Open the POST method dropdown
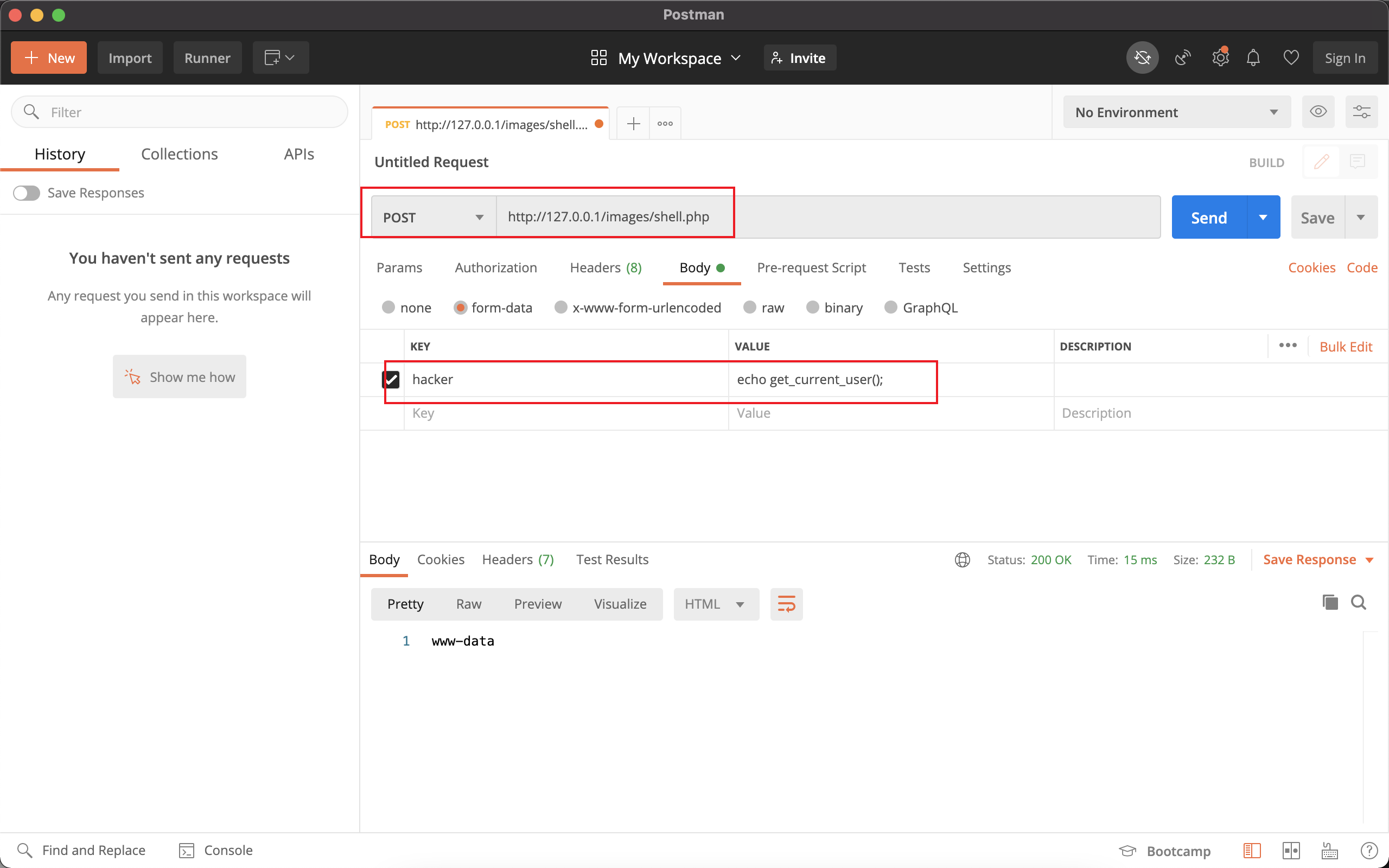 click(x=434, y=218)
